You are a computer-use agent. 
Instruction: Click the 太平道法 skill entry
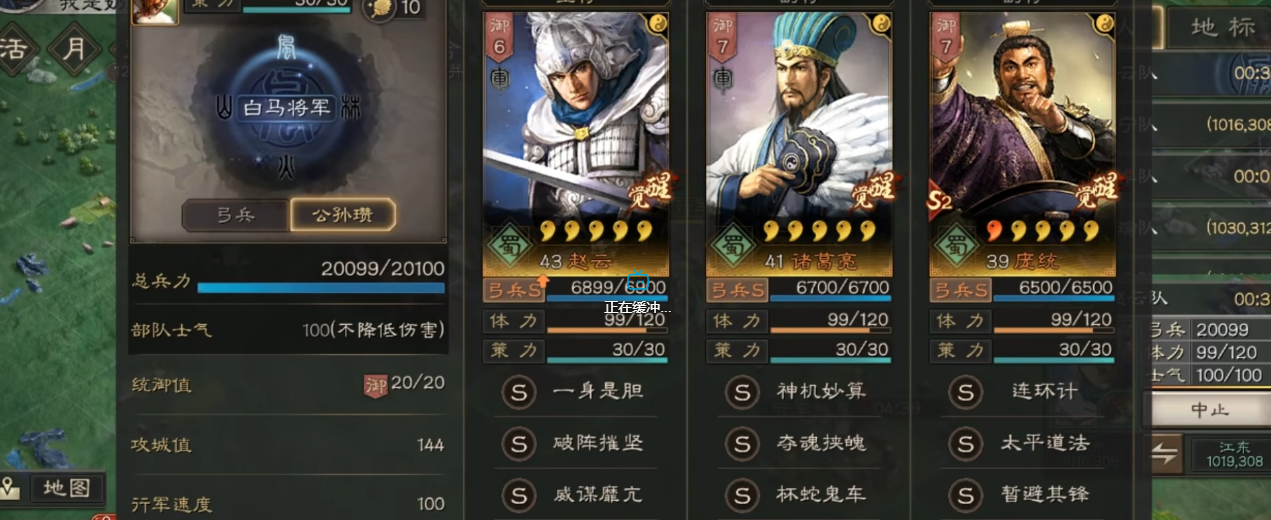coord(1024,443)
